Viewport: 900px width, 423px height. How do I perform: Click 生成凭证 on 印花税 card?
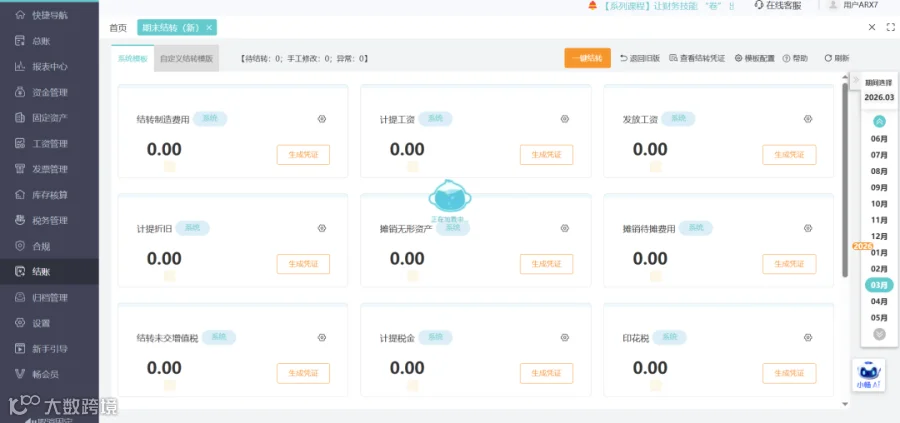click(x=789, y=373)
